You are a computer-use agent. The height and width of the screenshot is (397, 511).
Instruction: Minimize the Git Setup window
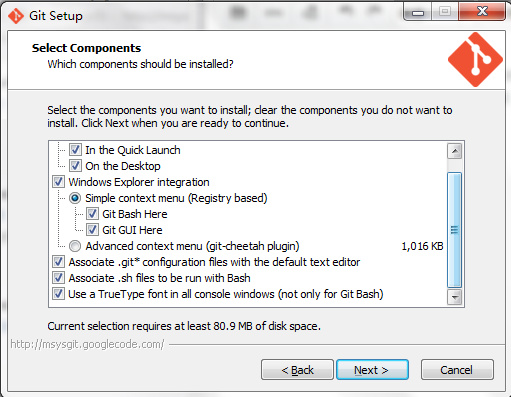coord(418,12)
